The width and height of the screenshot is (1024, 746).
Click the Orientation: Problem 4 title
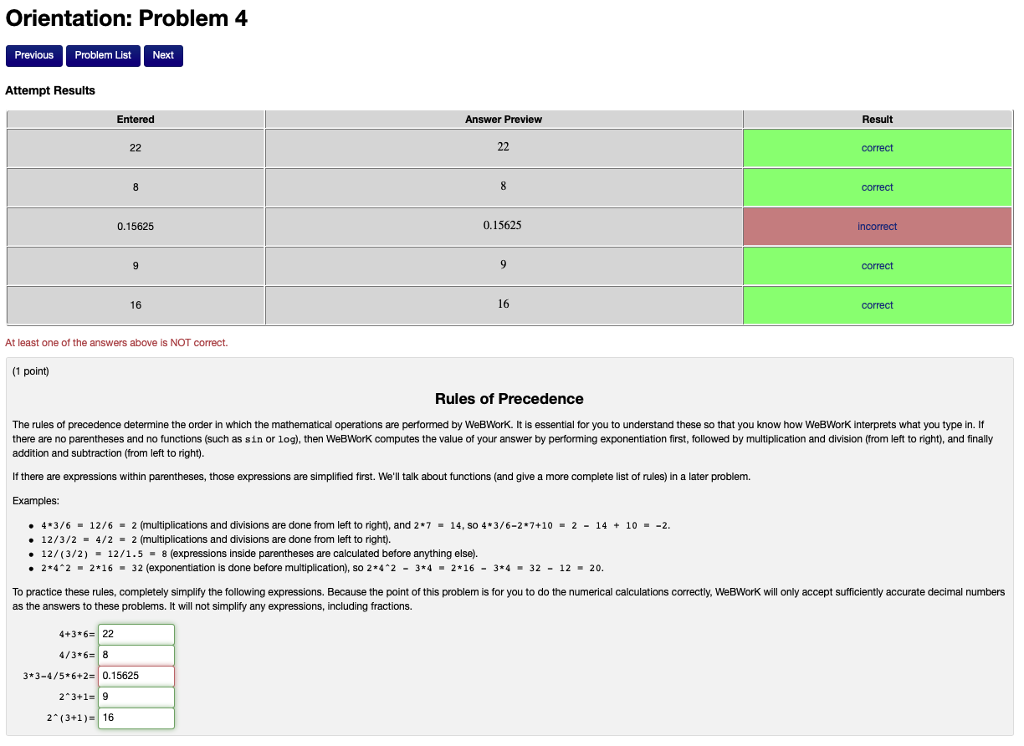click(125, 18)
